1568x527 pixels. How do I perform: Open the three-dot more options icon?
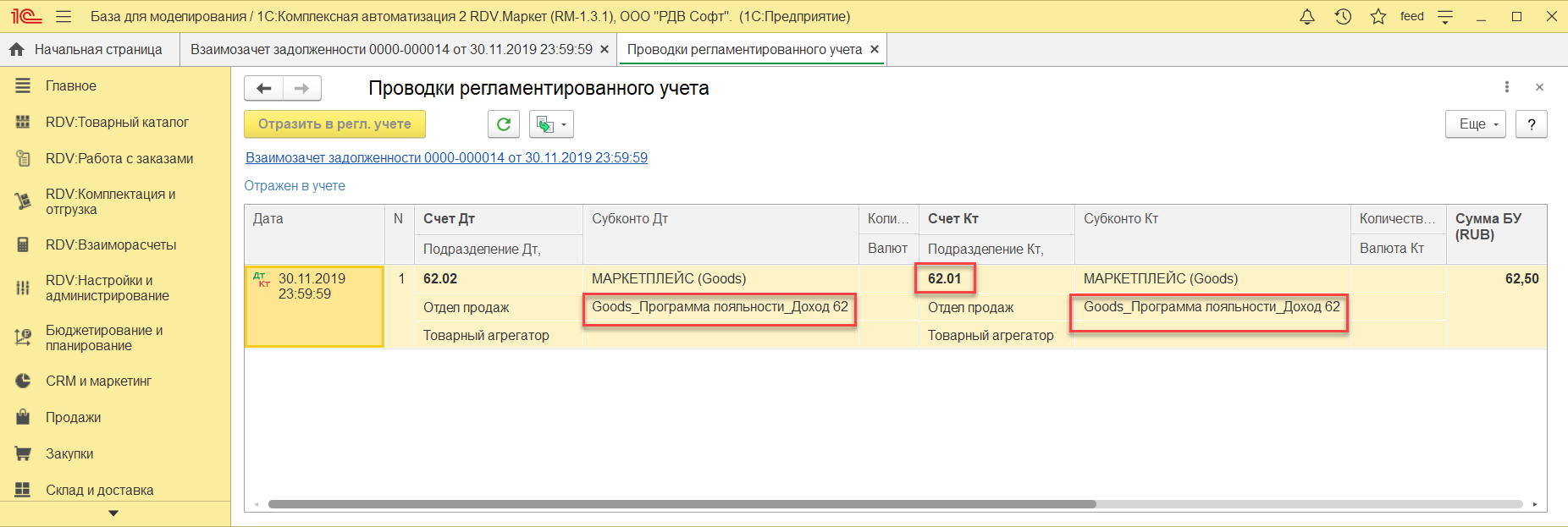pos(1506,87)
